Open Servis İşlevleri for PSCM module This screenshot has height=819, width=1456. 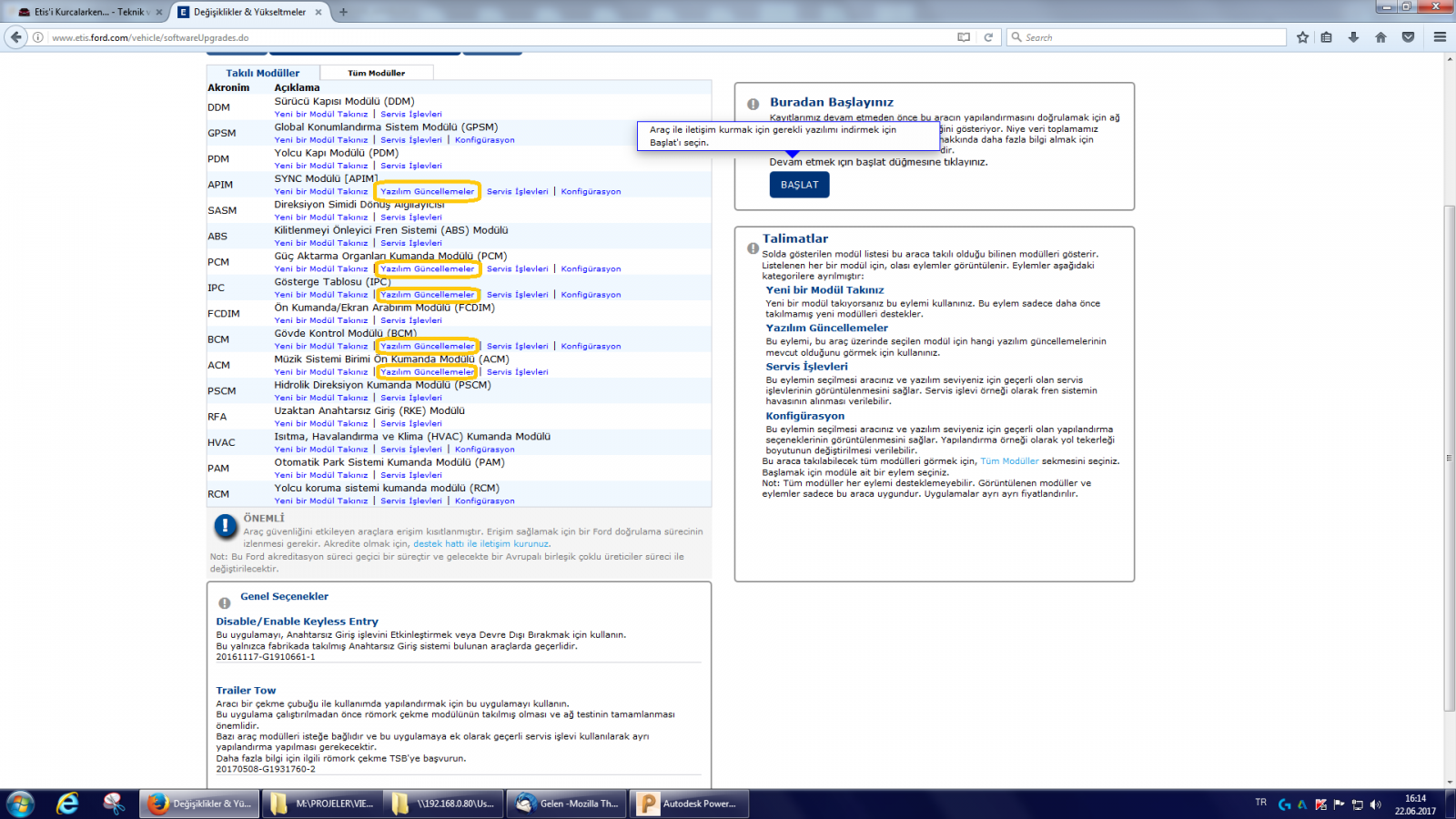[410, 398]
